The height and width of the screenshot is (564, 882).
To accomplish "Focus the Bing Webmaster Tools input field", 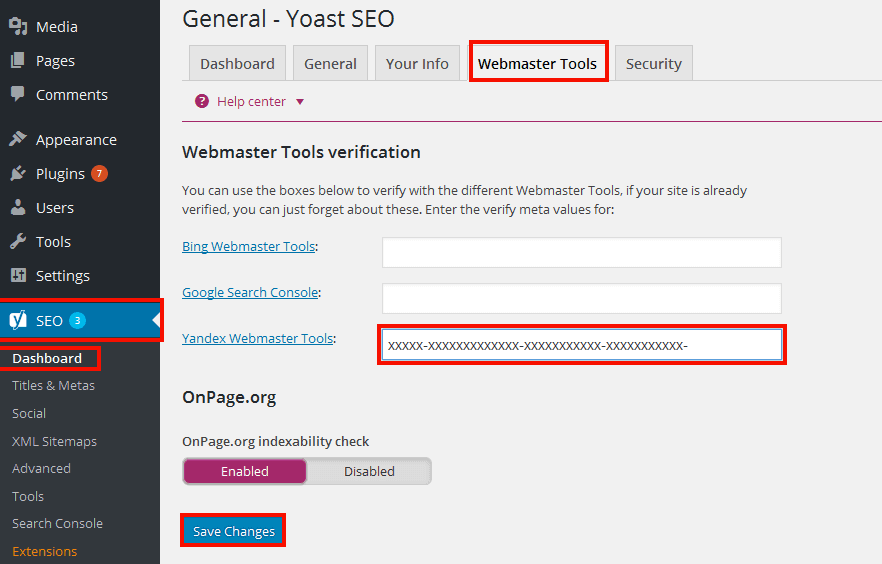I will [x=582, y=252].
